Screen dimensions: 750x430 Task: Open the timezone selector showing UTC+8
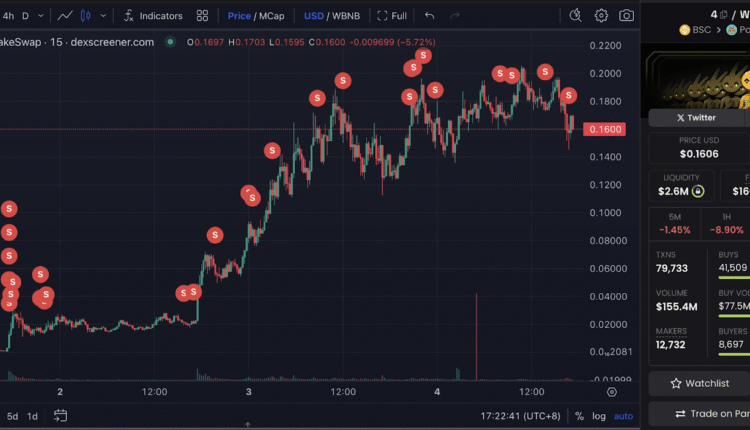[x=520, y=416]
